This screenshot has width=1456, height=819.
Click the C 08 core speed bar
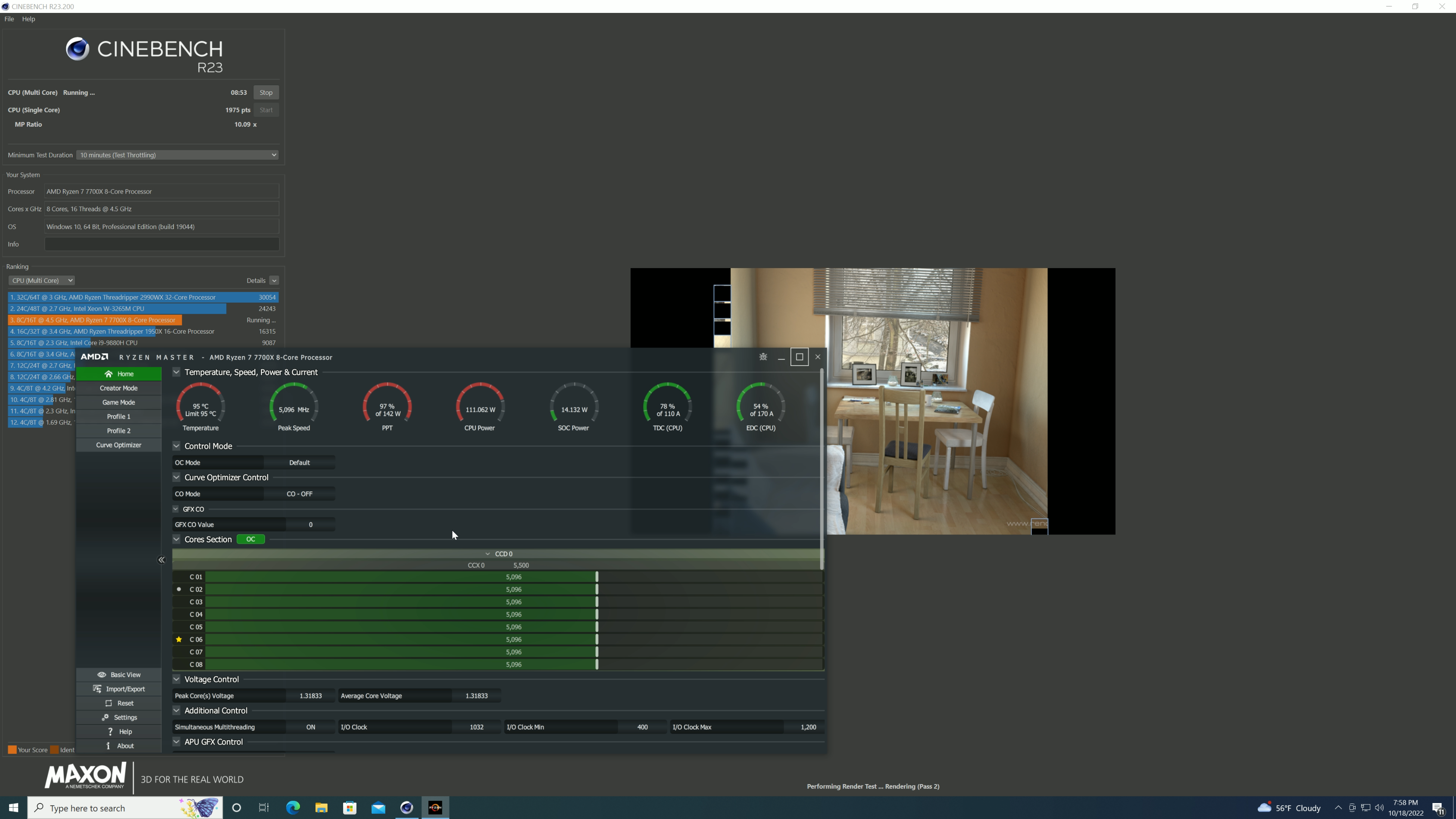514,665
